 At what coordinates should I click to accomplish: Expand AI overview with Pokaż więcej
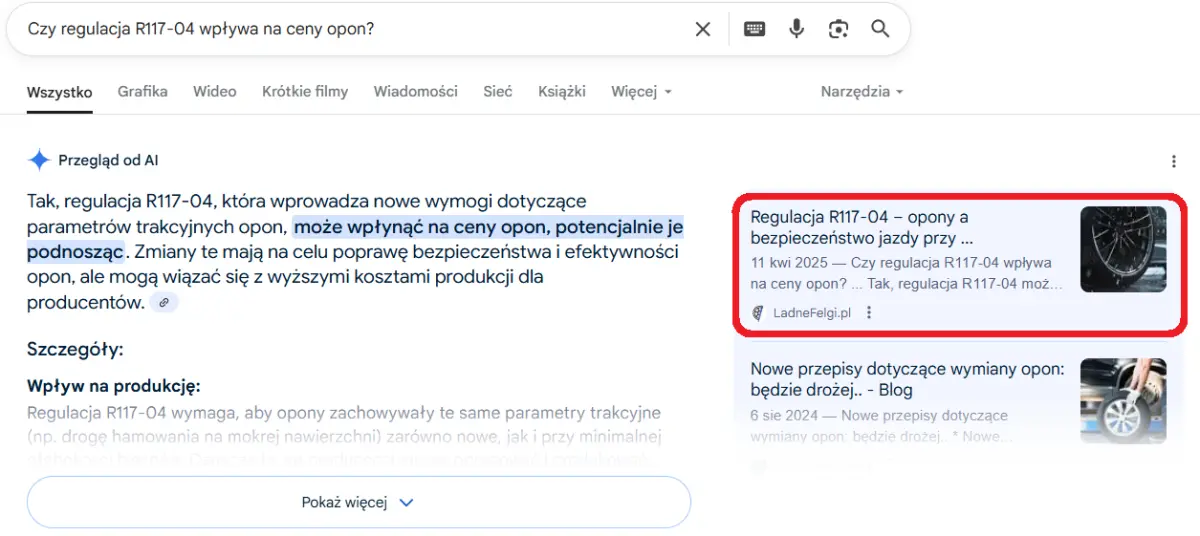(x=358, y=502)
